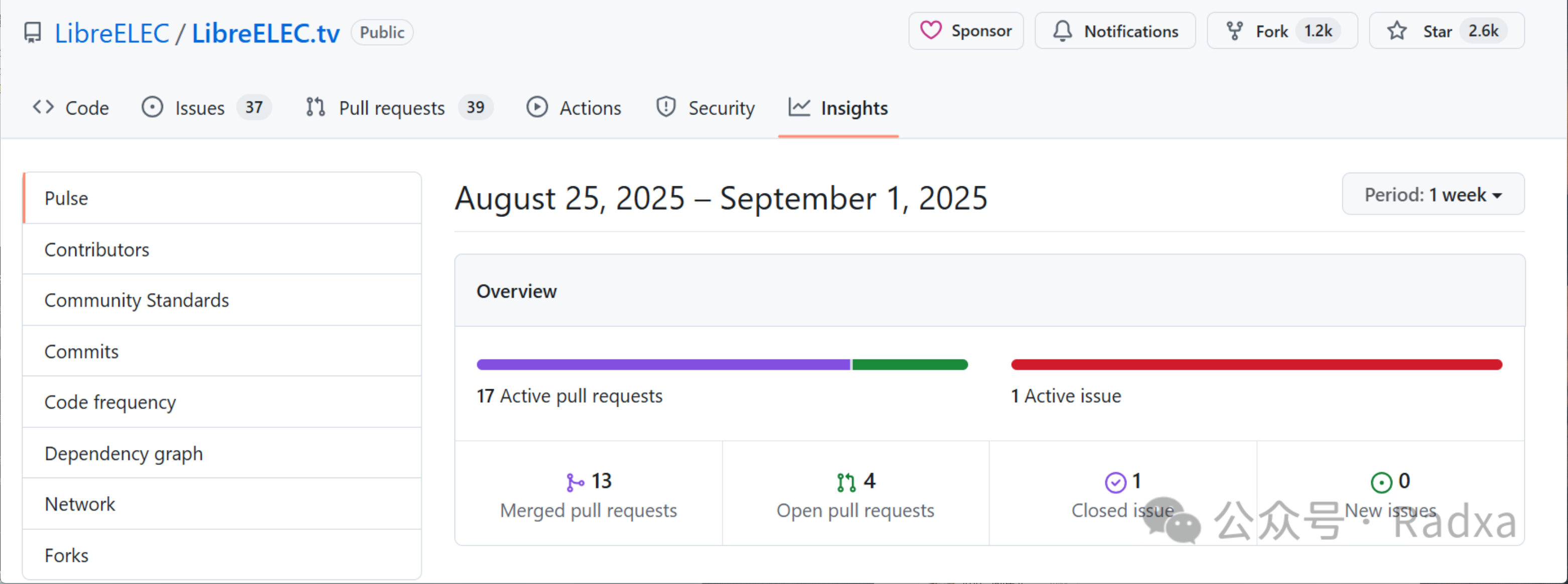Screen dimensions: 1568x584
Task: Open the LibreELEC organization link
Action: [111, 33]
